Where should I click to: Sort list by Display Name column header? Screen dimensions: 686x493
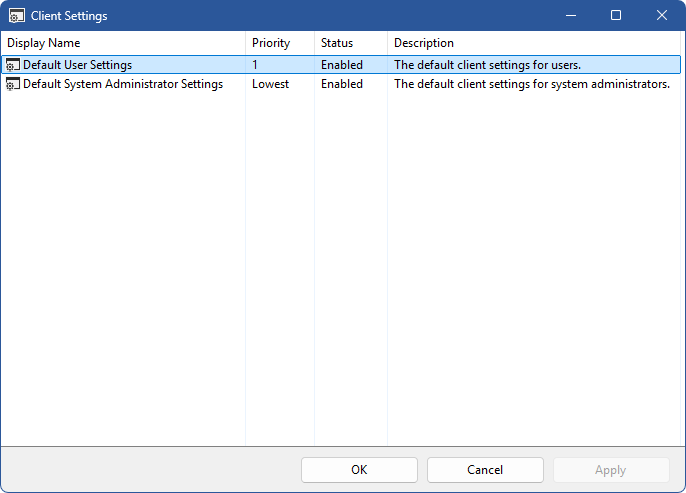[x=44, y=43]
